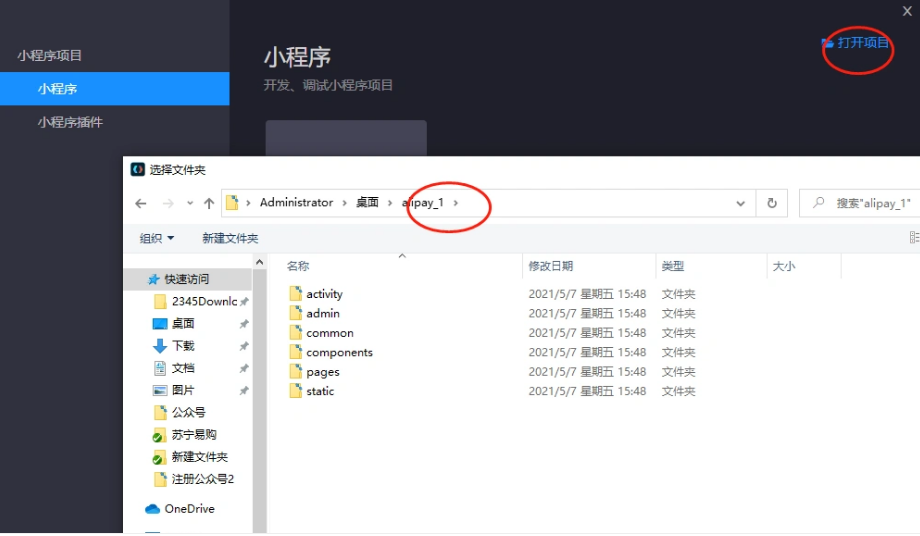Select 小程序 in the left sidebar
920x536 pixels.
pyautogui.click(x=58, y=89)
